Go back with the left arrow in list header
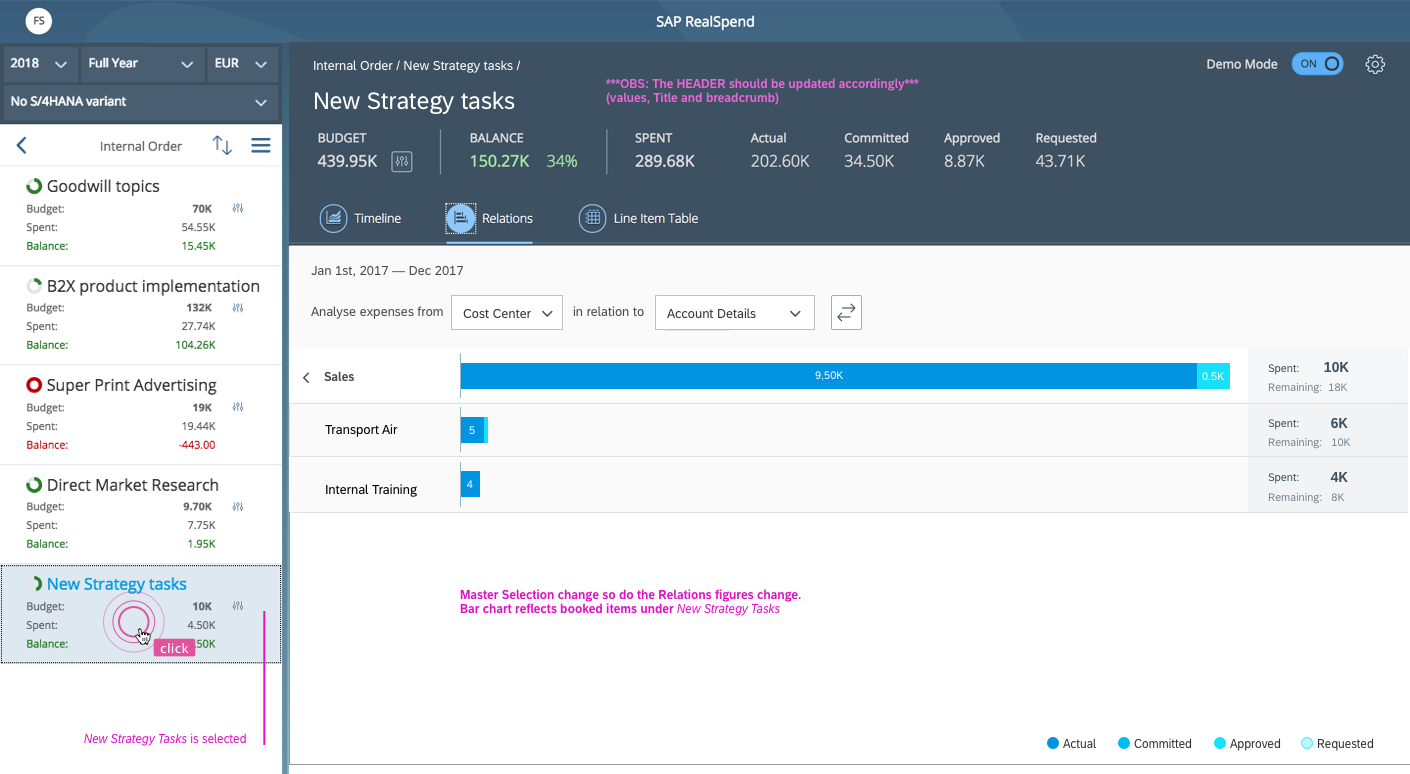The width and height of the screenshot is (1410, 774). pyautogui.click(x=21, y=146)
